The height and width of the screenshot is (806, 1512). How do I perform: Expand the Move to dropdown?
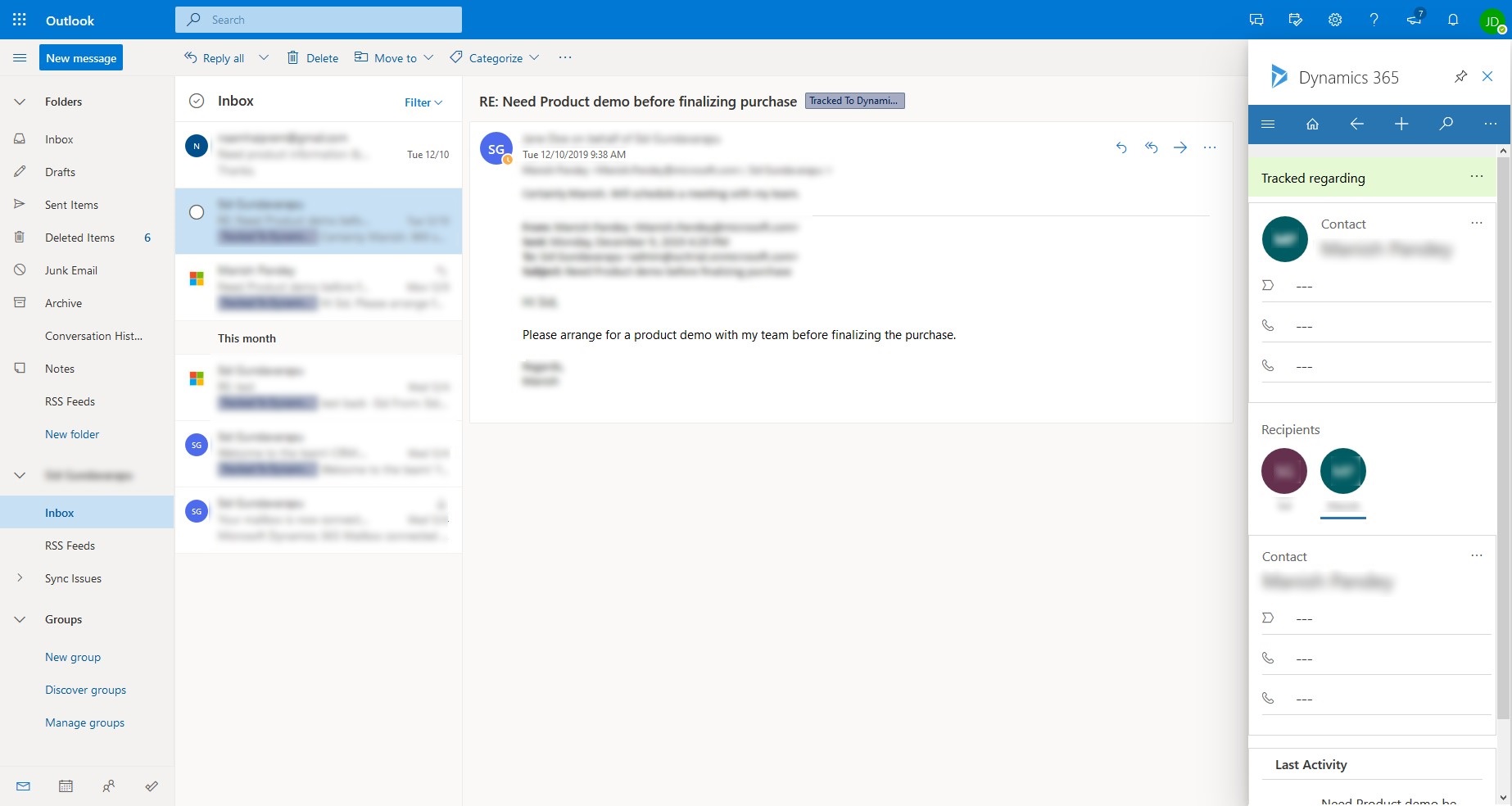tap(428, 57)
